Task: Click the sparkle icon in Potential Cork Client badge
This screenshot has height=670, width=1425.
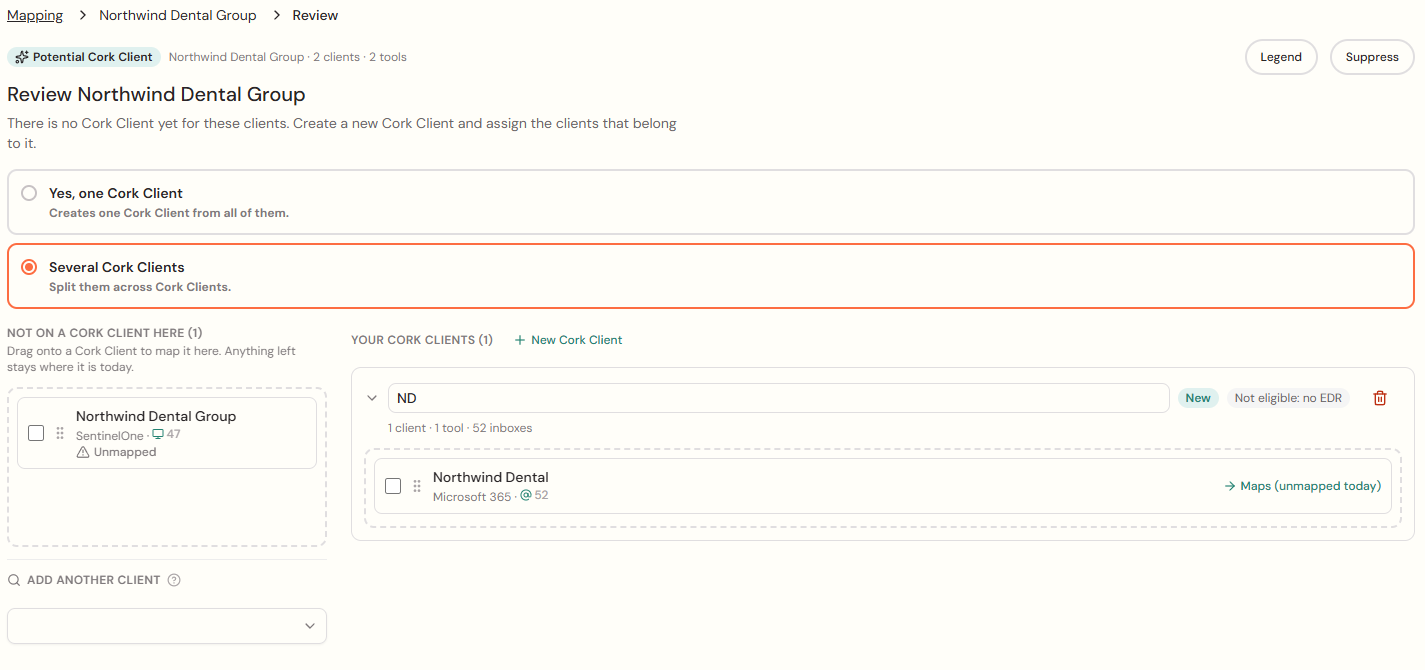Action: (22, 57)
